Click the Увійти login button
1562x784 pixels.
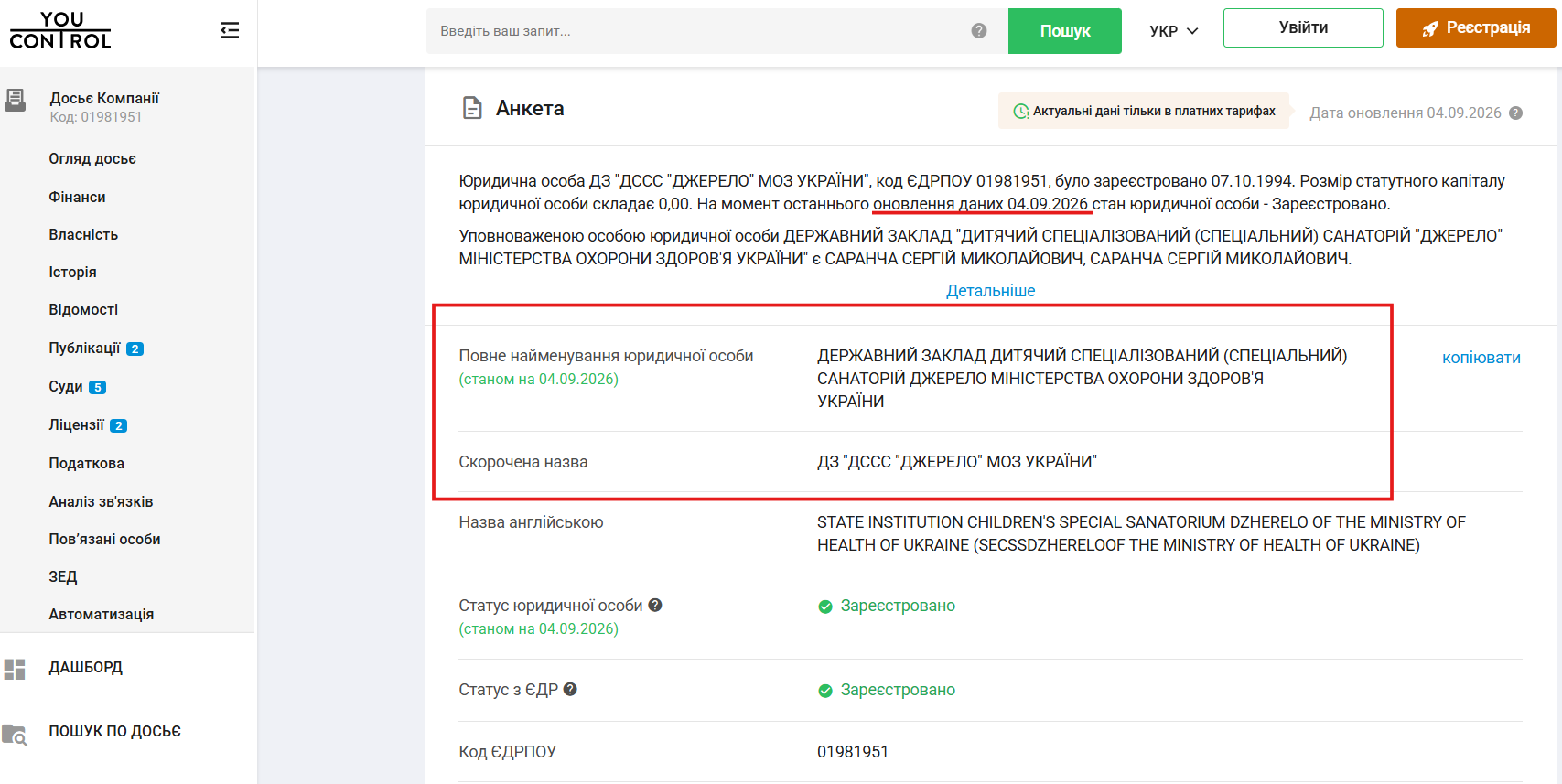(x=1303, y=27)
